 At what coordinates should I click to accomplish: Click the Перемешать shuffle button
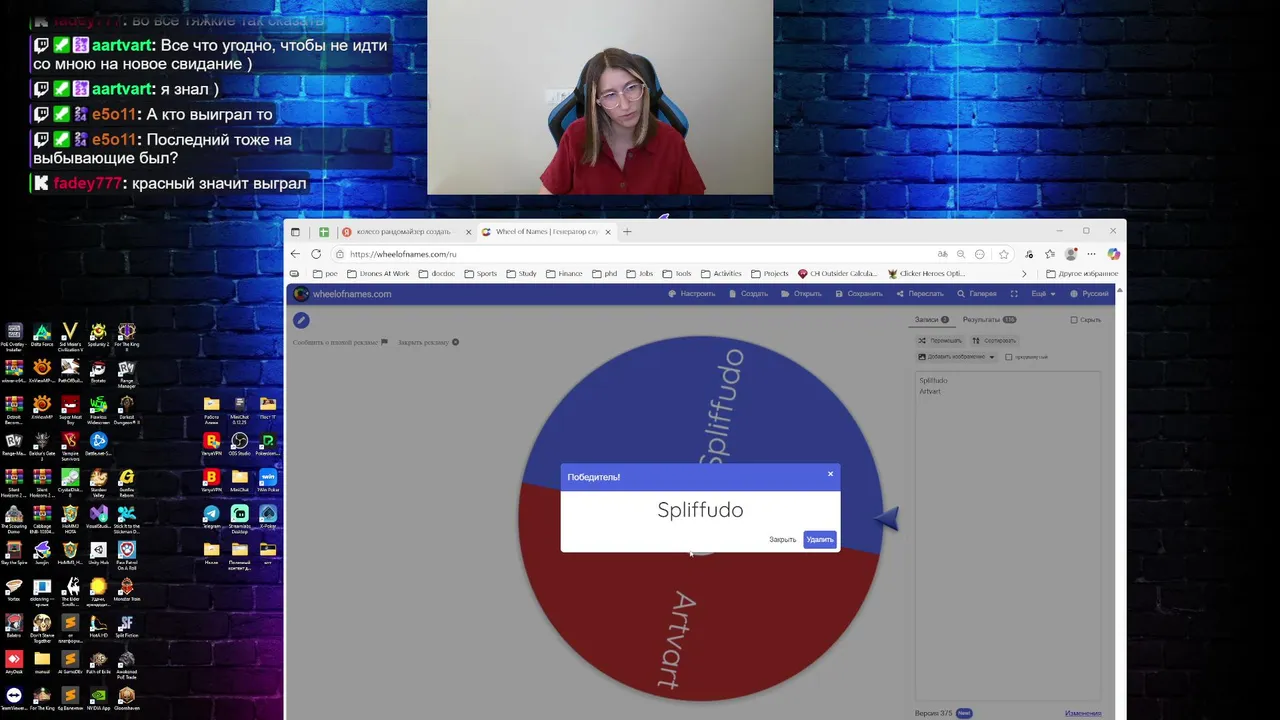tap(940, 340)
